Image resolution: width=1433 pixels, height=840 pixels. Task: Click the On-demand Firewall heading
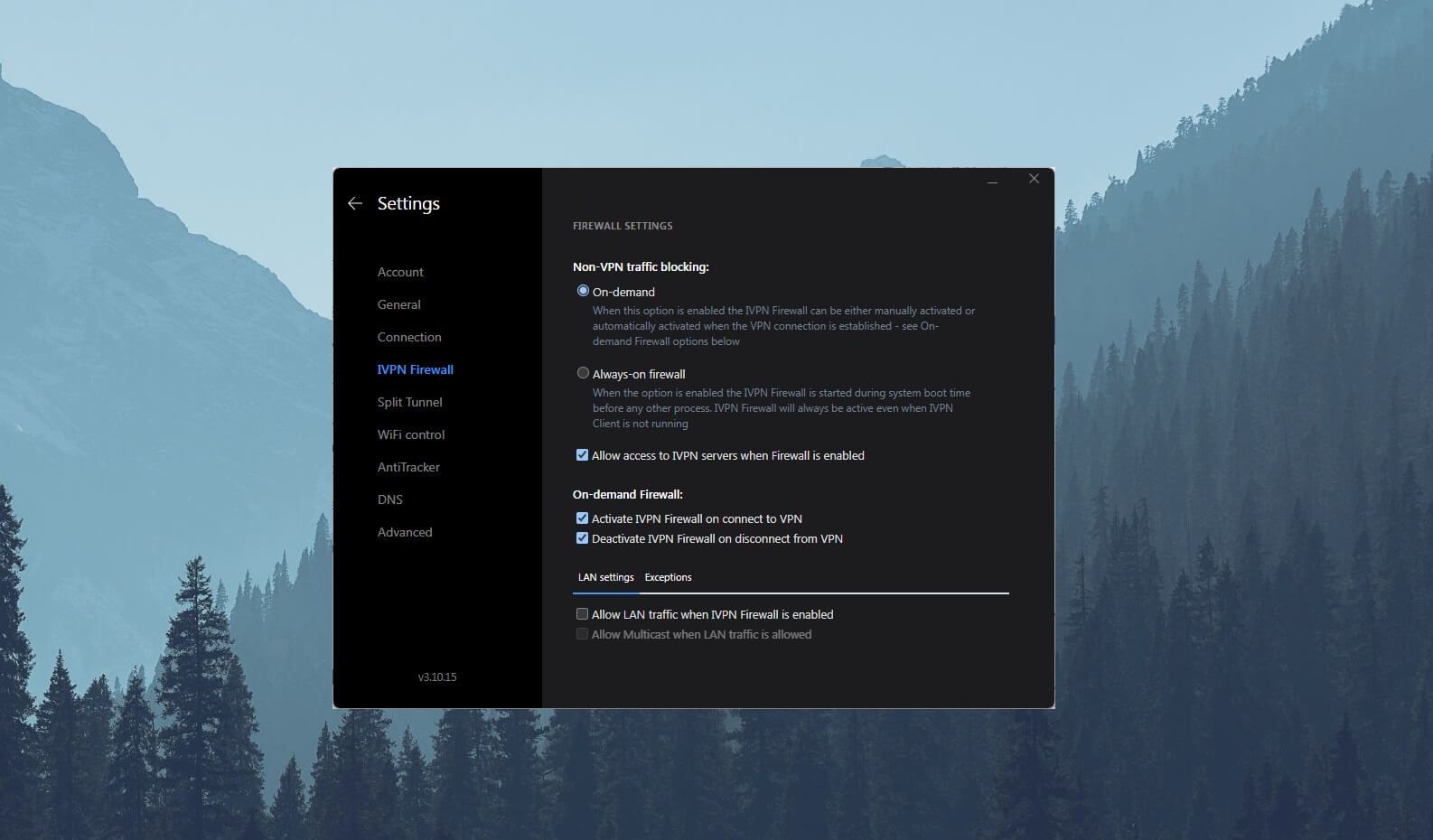(x=628, y=494)
